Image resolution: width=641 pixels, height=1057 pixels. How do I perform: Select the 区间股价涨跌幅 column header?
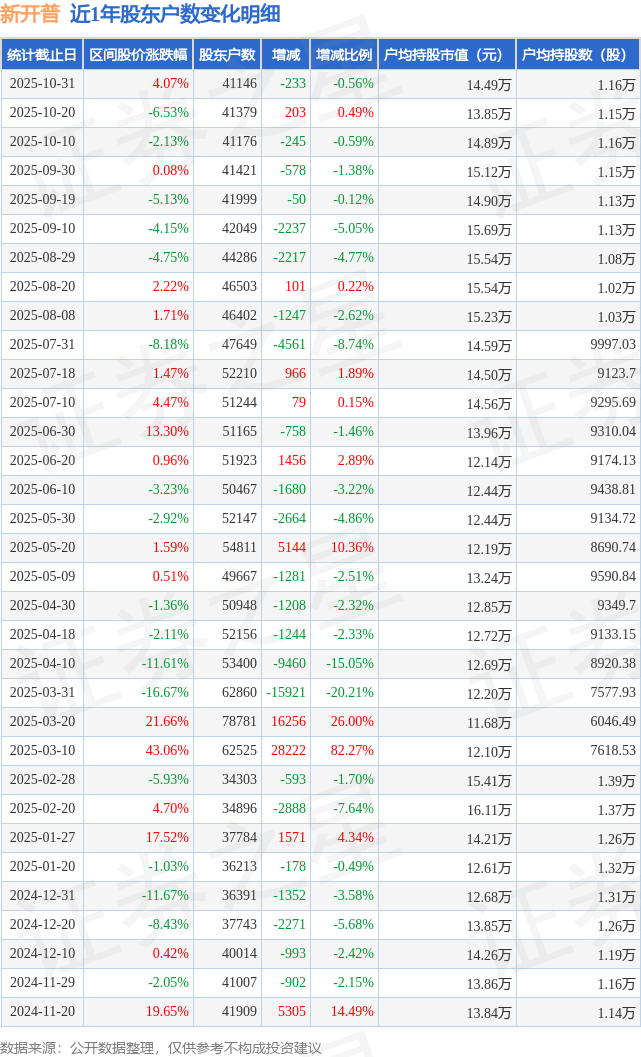tap(137, 55)
